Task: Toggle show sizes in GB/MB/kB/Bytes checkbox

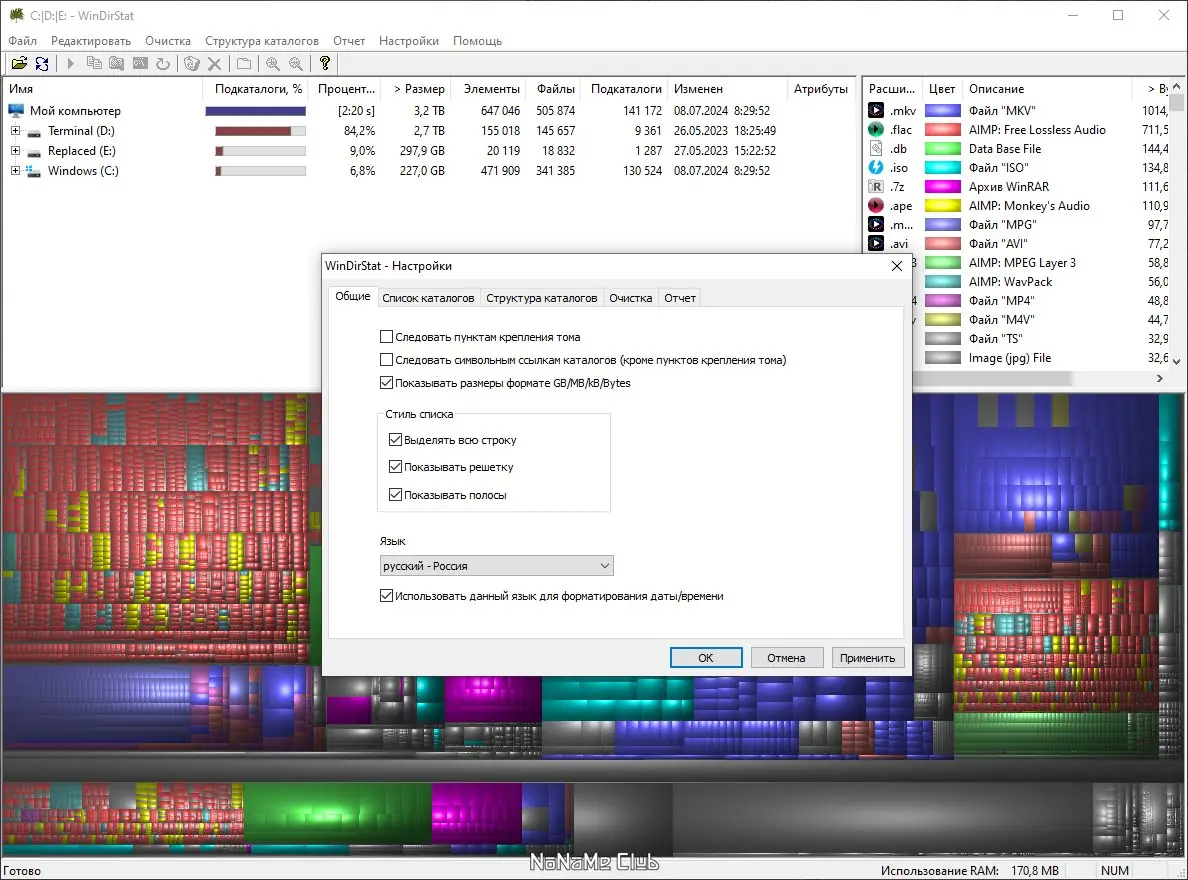Action: (386, 383)
